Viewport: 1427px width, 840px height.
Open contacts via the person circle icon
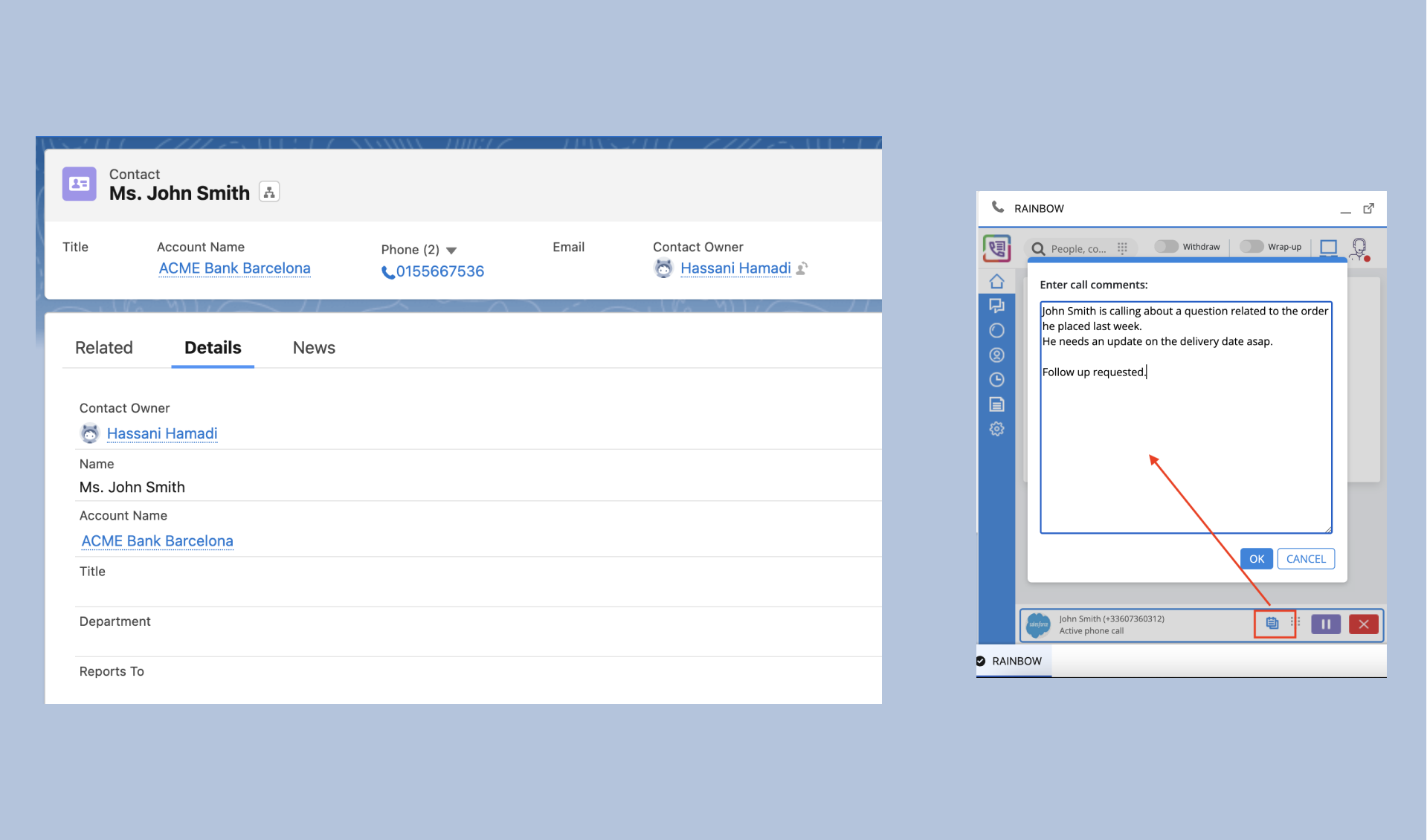[996, 355]
